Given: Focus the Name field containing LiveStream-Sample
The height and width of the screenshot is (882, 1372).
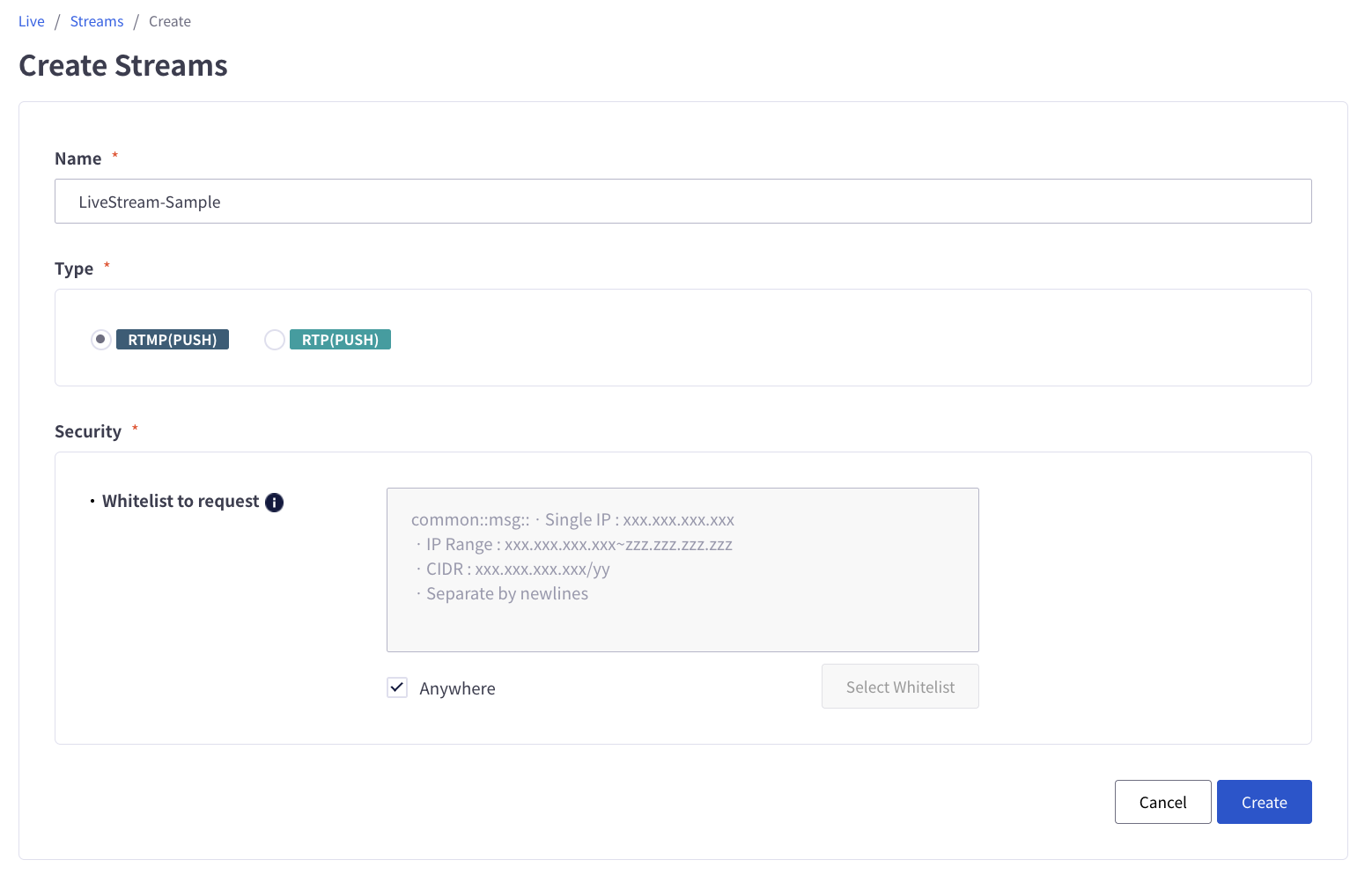Looking at the screenshot, I should pos(682,202).
